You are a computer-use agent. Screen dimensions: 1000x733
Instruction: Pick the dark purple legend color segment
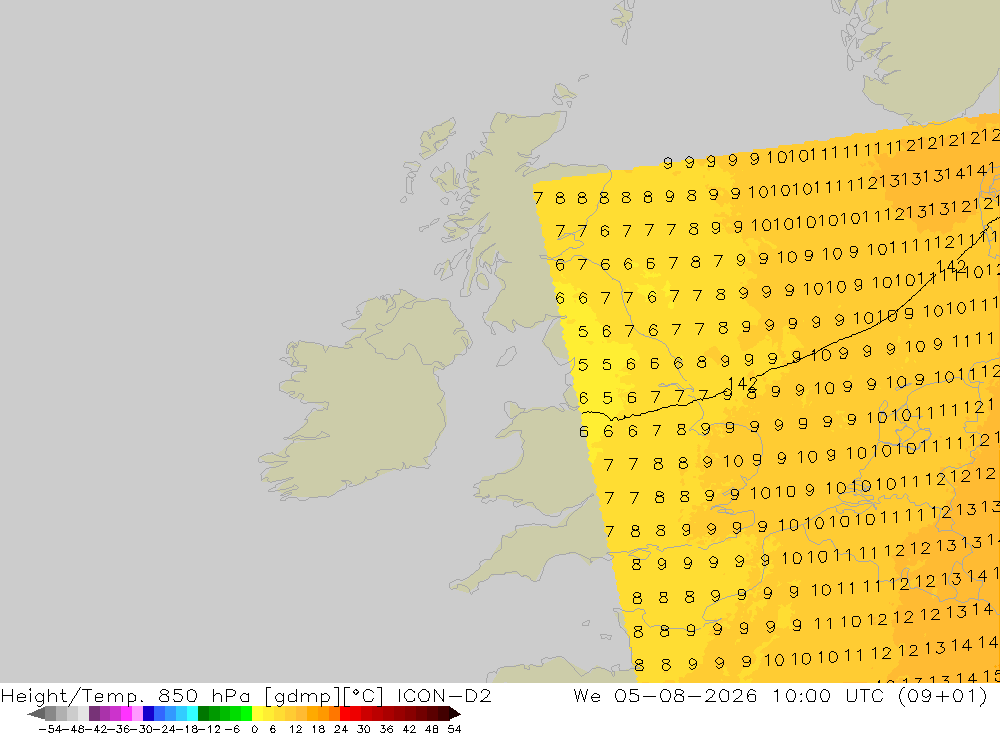tap(94, 714)
